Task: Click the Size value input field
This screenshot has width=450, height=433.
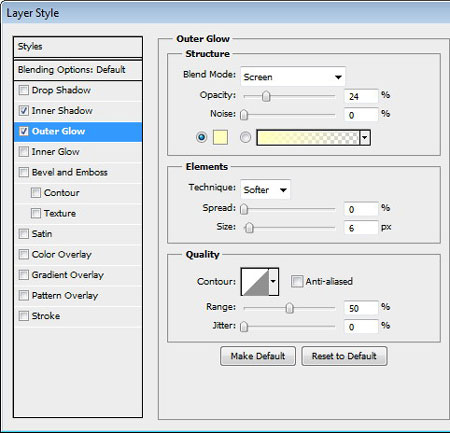Action: [361, 228]
